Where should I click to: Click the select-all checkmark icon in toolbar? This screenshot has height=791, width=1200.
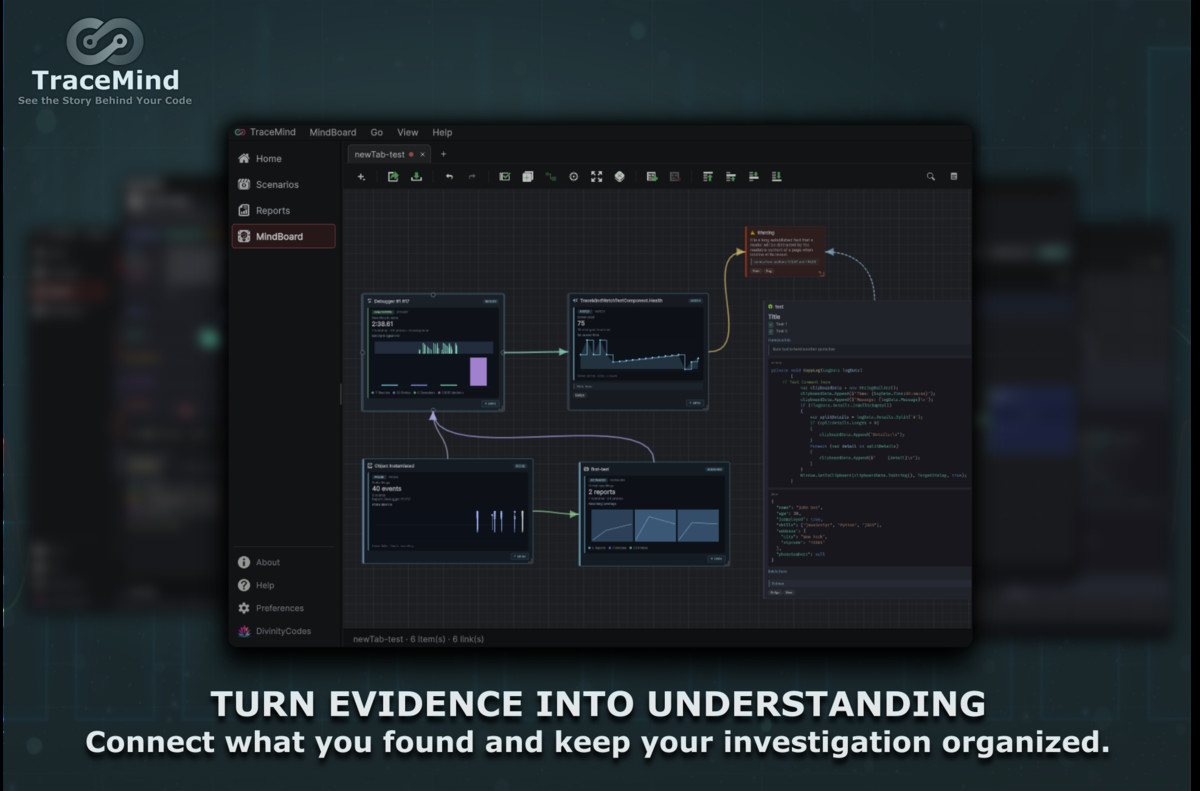pyautogui.click(x=505, y=176)
